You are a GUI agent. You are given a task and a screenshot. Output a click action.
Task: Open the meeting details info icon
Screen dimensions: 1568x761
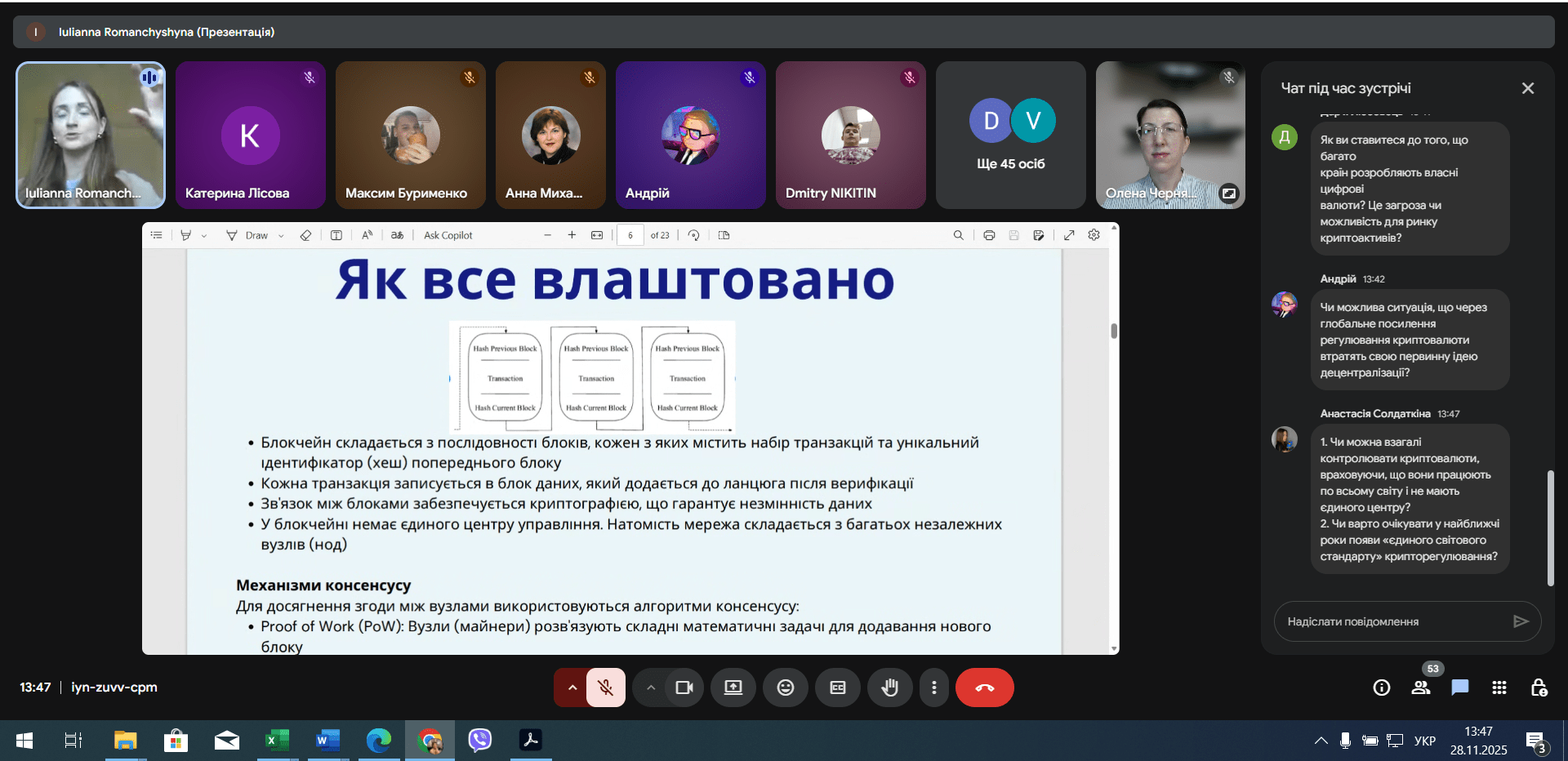pyautogui.click(x=1381, y=688)
